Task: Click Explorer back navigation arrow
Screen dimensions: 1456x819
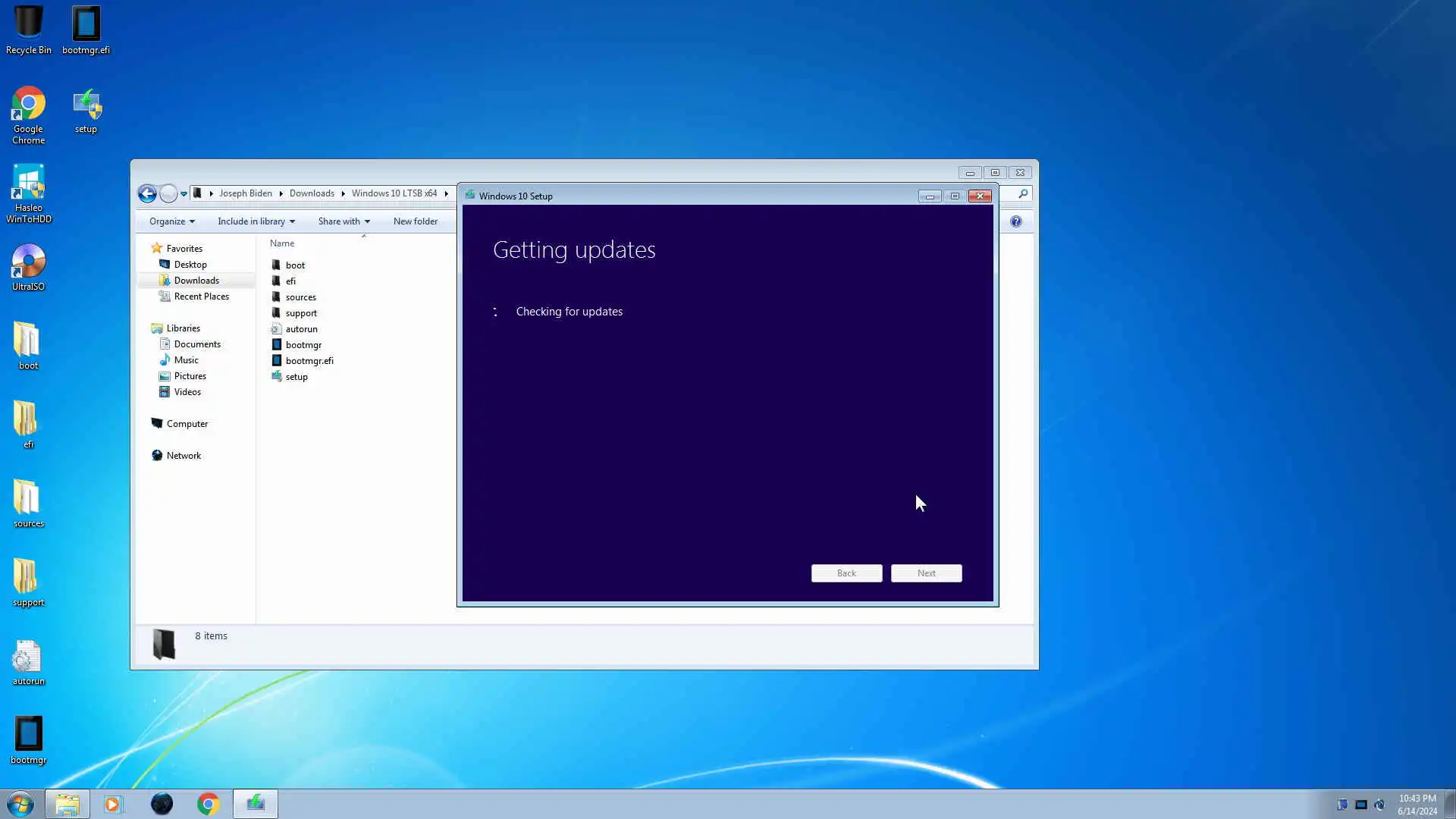Action: click(147, 194)
